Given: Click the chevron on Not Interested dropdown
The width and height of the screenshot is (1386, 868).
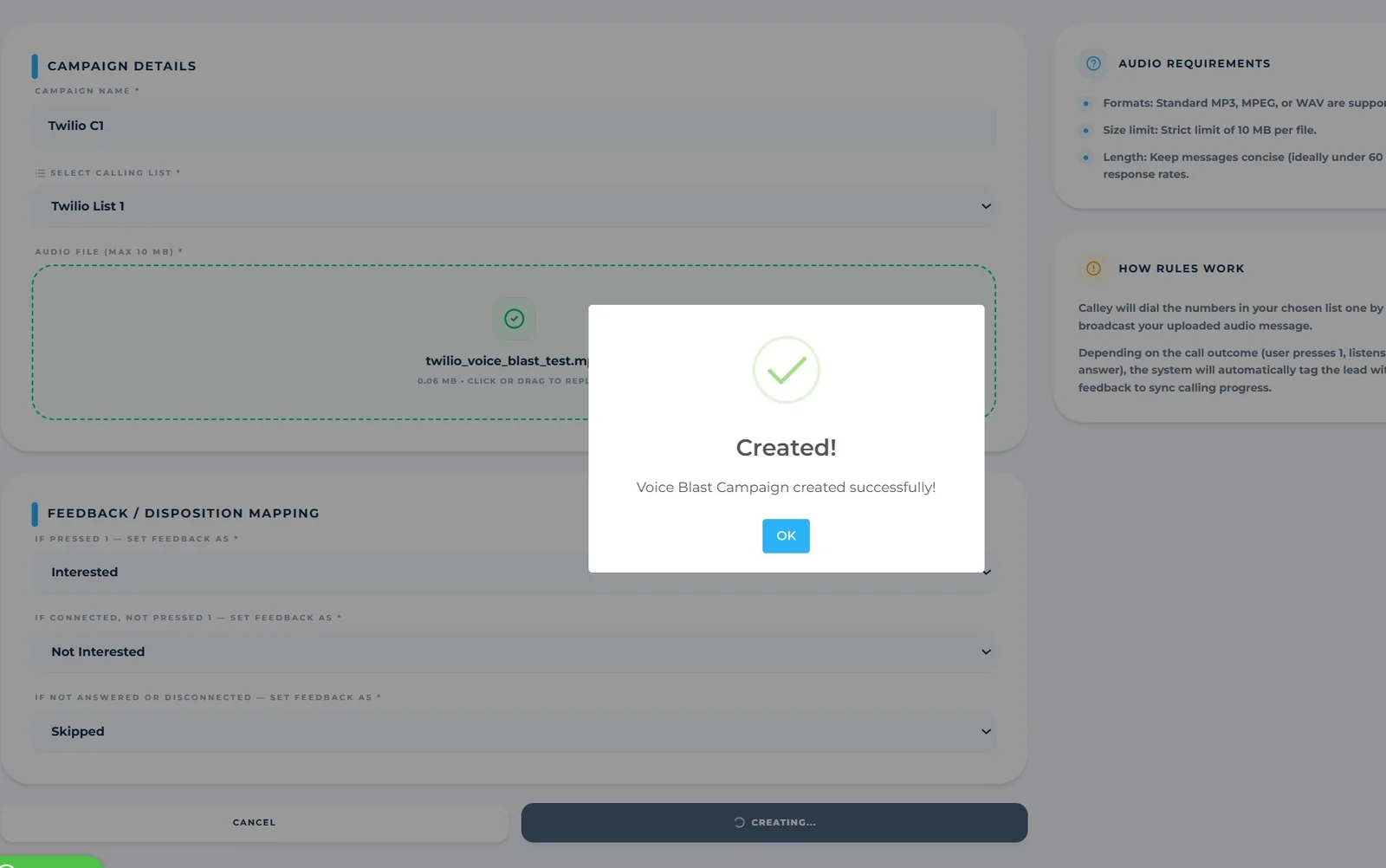Looking at the screenshot, I should coord(986,651).
